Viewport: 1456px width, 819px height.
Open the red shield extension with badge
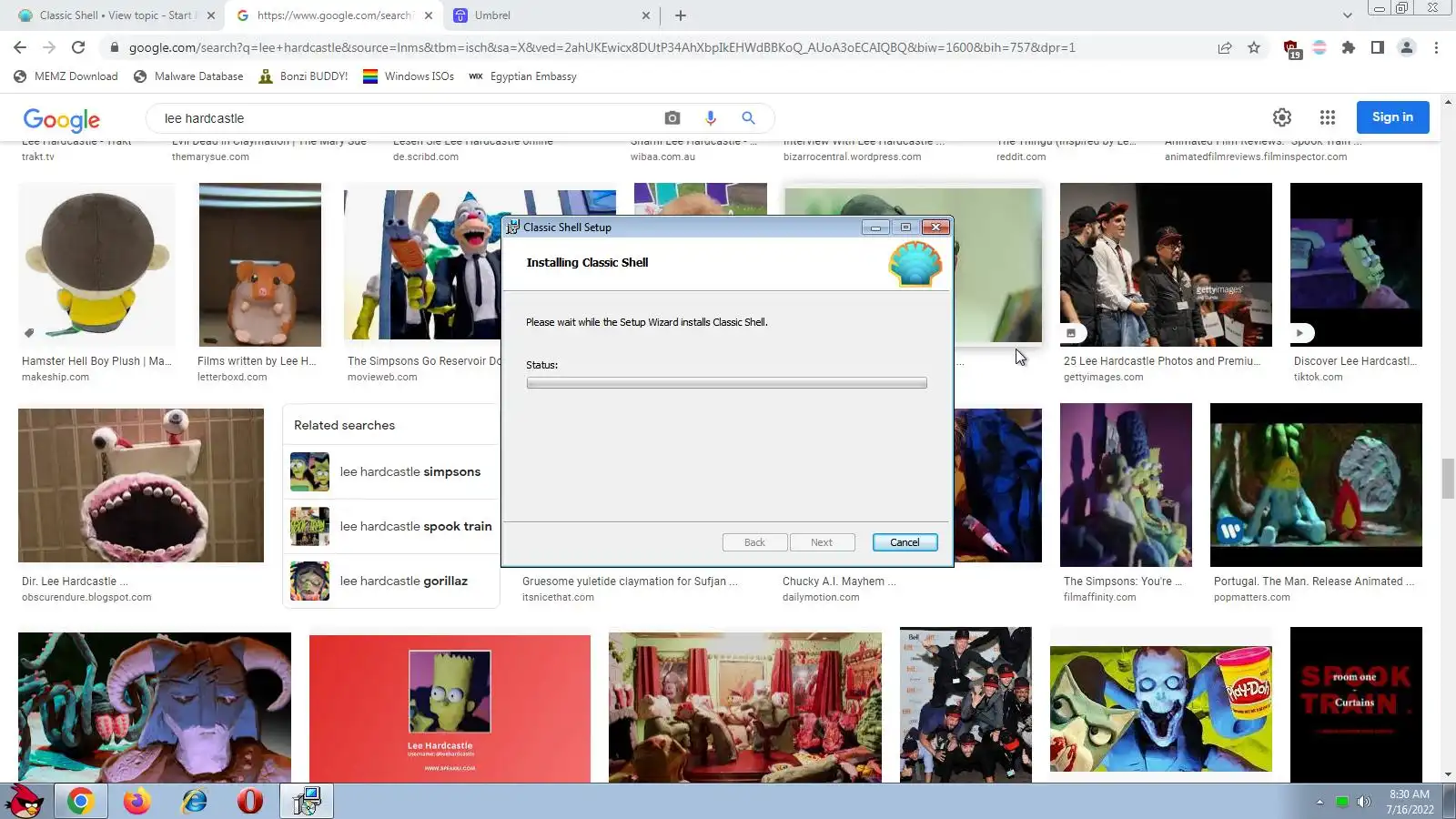pos(1291,49)
